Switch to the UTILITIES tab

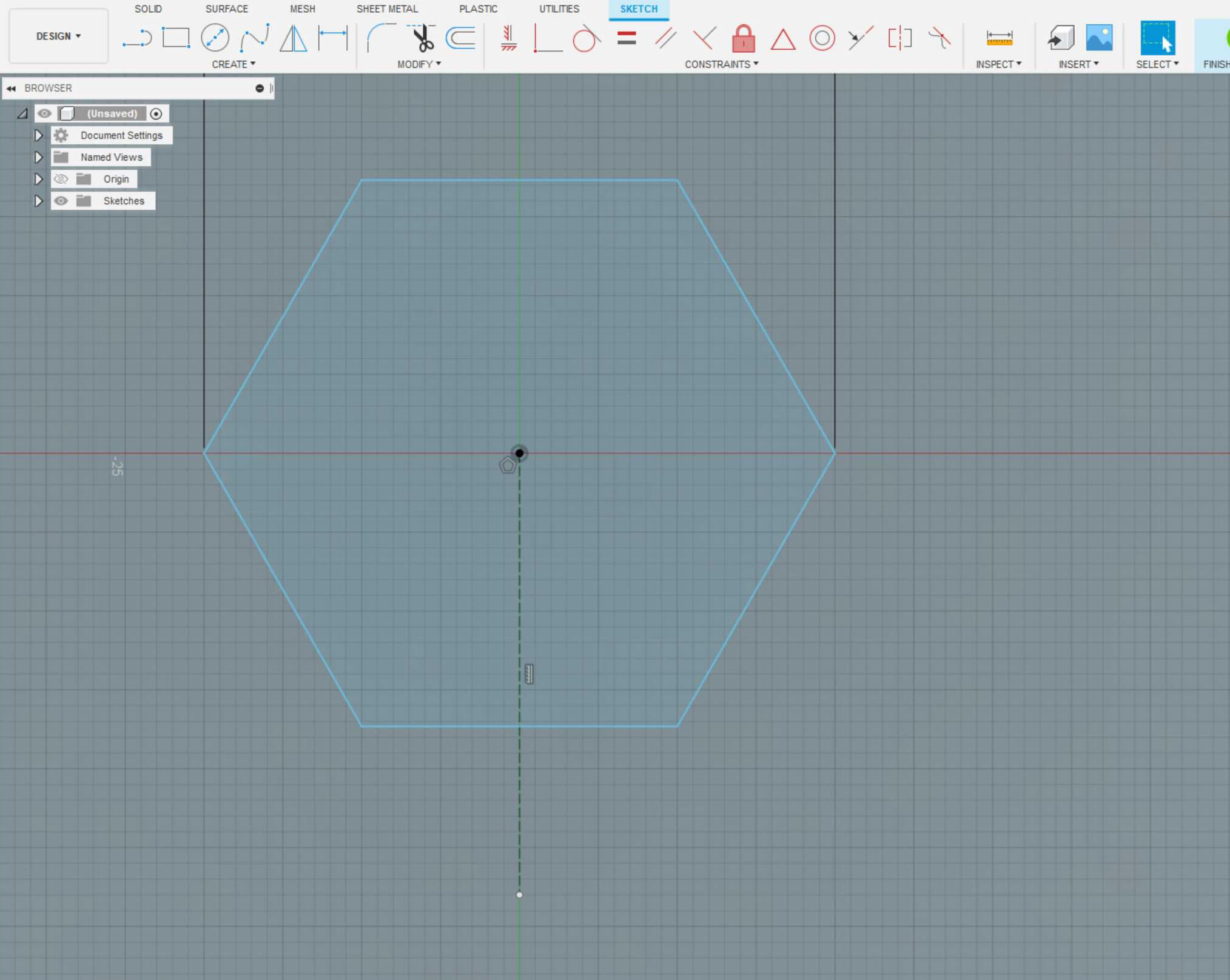pos(559,9)
